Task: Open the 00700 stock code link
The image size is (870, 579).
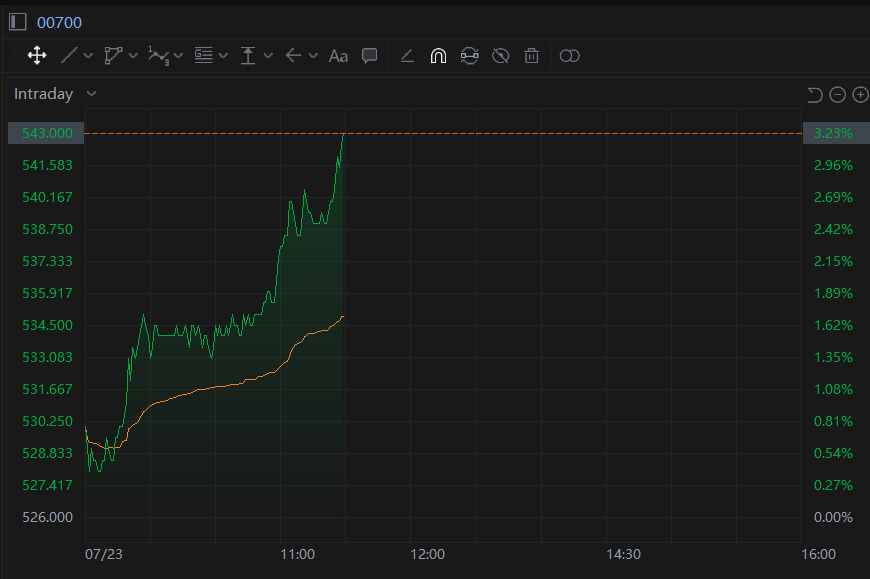Action: pyautogui.click(x=59, y=23)
